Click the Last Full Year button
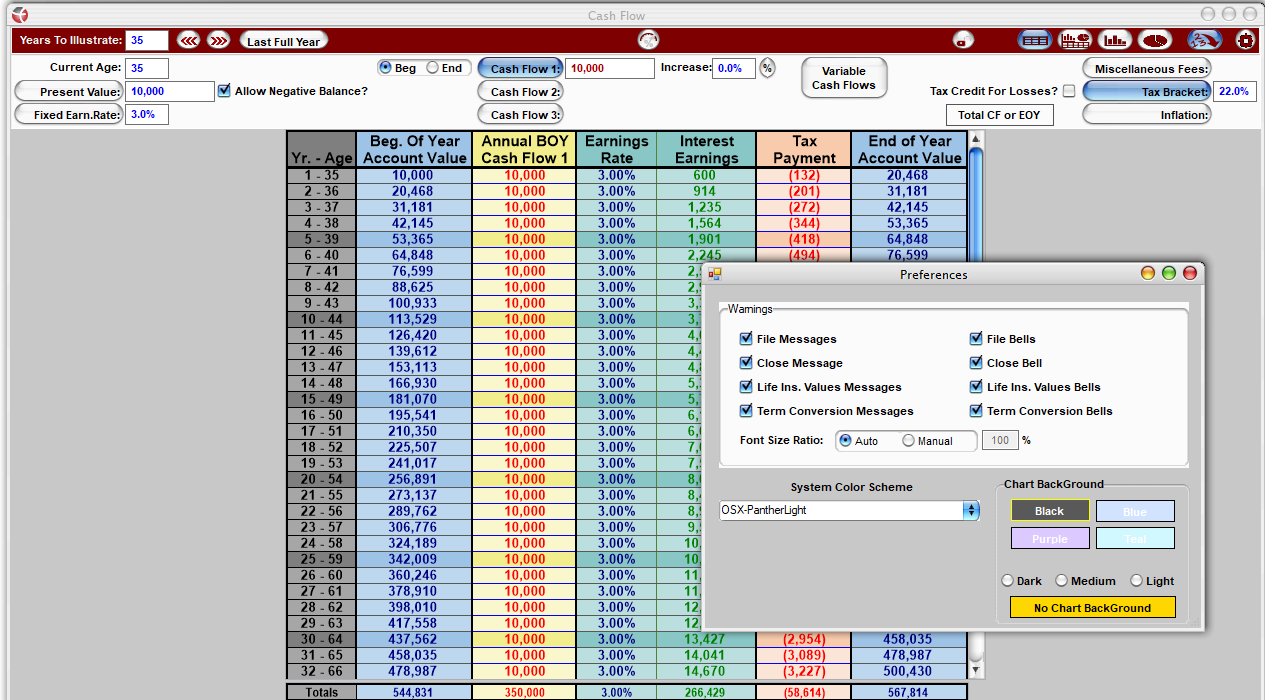 (284, 41)
